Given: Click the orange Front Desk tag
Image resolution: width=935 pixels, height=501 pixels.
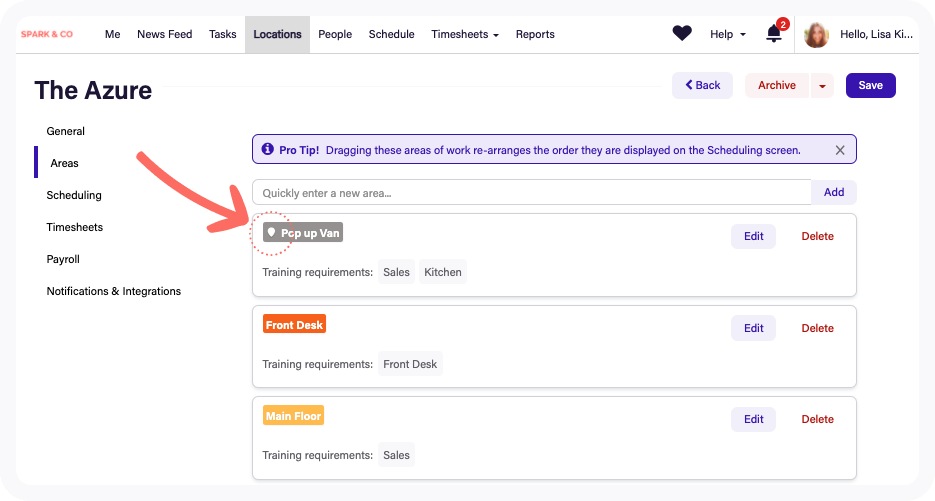Looking at the screenshot, I should (294, 324).
